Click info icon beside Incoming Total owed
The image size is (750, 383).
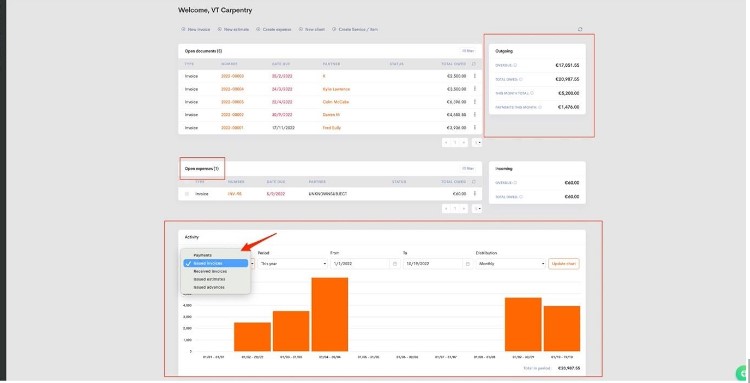pos(521,197)
